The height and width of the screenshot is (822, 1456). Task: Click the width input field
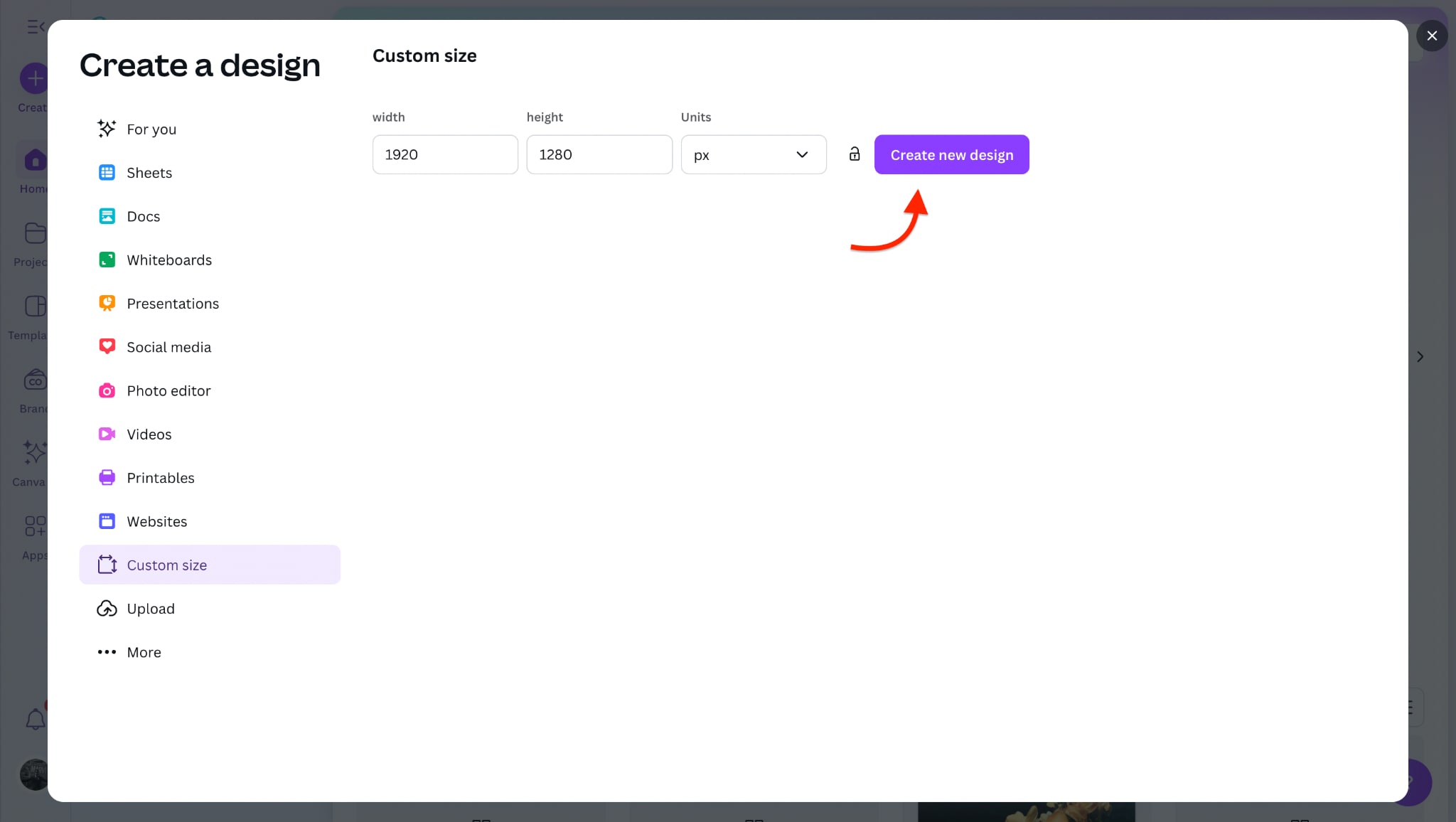[445, 154]
